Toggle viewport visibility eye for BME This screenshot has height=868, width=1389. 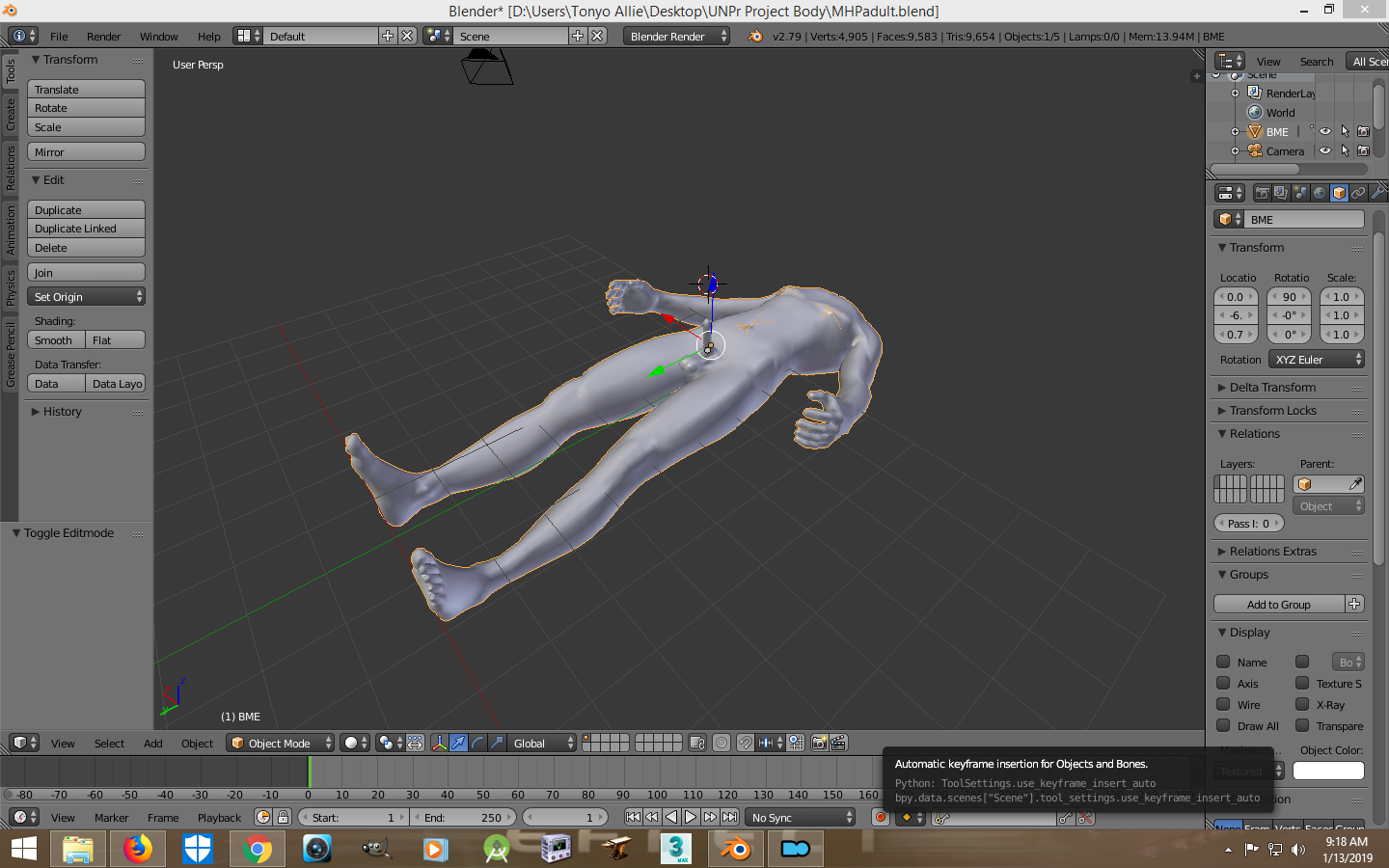pyautogui.click(x=1325, y=132)
